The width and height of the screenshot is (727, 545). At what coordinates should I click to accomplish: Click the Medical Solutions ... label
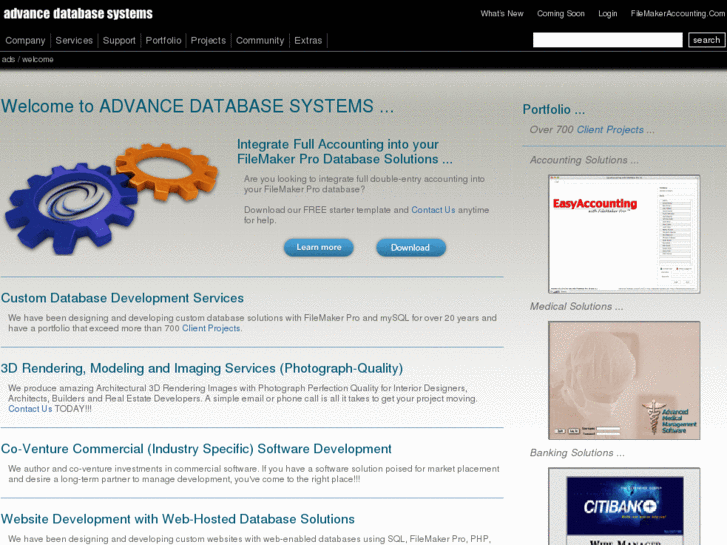(576, 307)
